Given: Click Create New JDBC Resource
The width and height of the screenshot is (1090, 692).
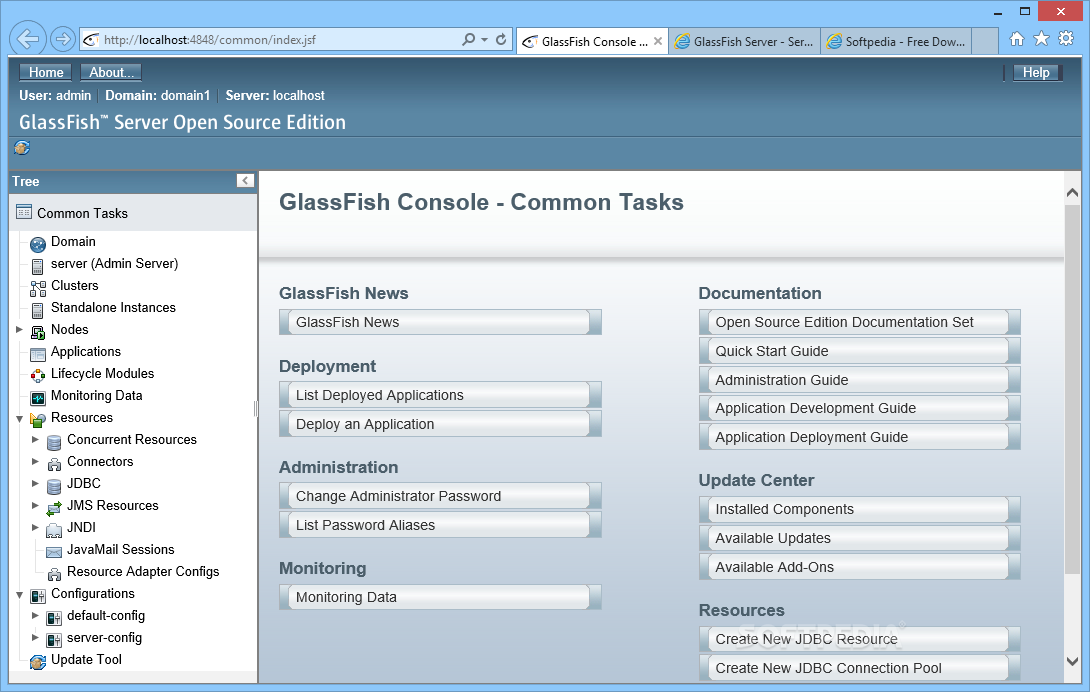Looking at the screenshot, I should (x=859, y=639).
